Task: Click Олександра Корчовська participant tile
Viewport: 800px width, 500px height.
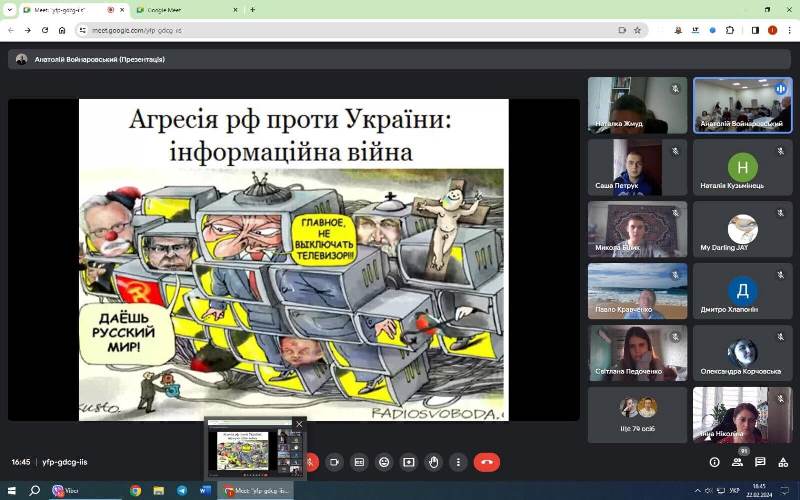Action: point(742,354)
